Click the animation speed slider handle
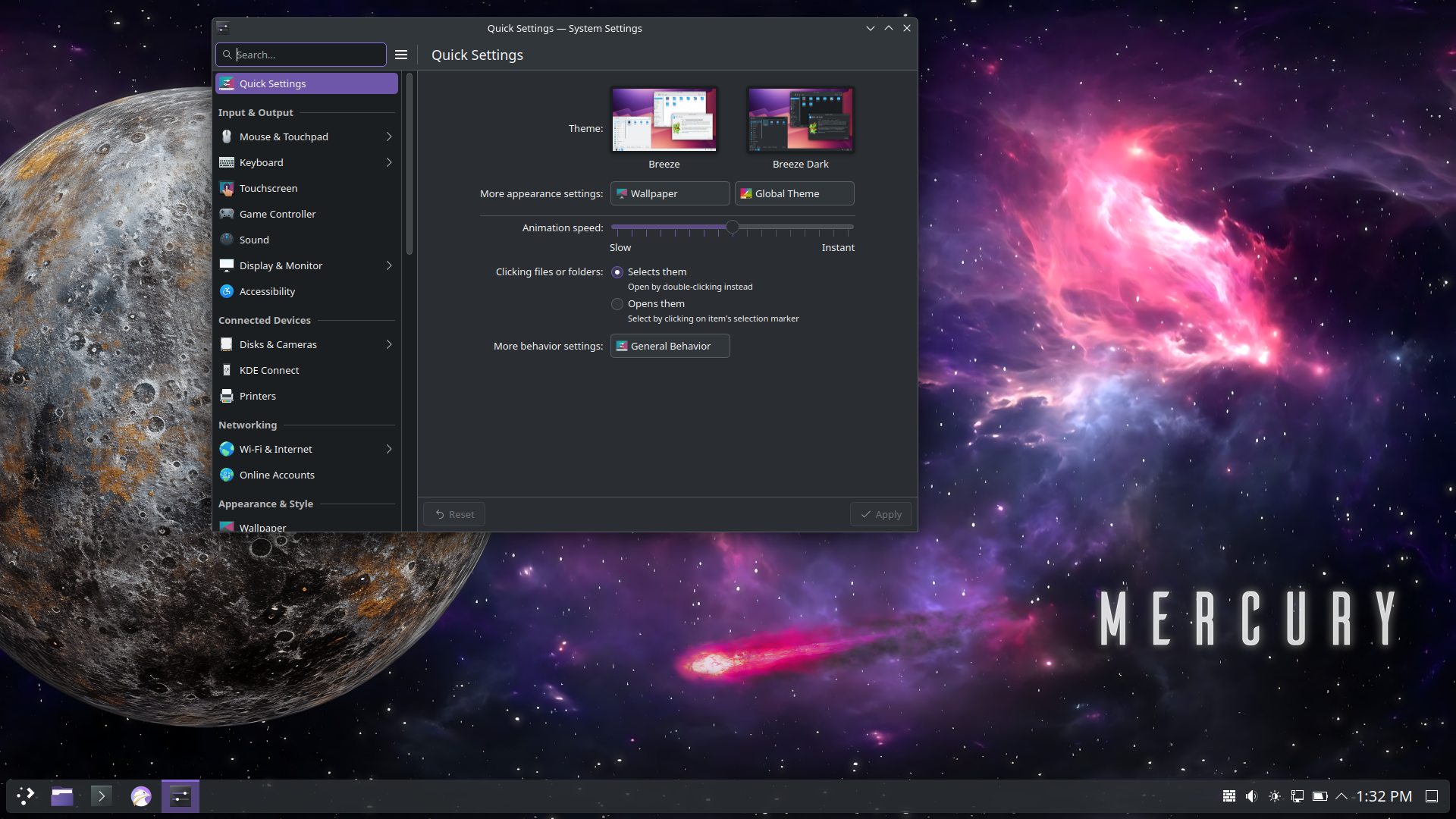Viewport: 1456px width, 819px height. (732, 227)
